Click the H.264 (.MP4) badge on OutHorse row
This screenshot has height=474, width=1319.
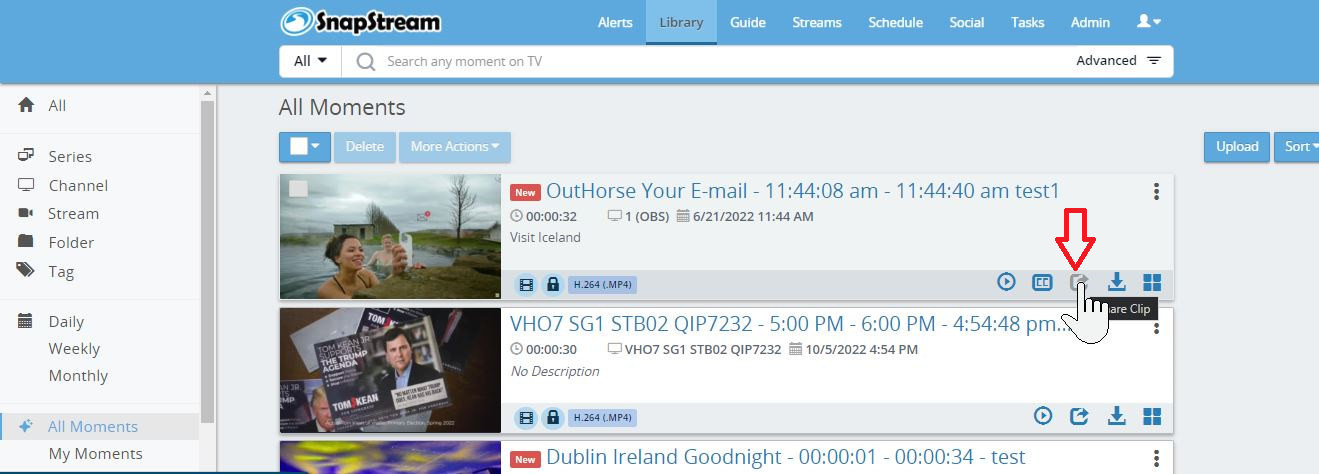pyautogui.click(x=603, y=284)
